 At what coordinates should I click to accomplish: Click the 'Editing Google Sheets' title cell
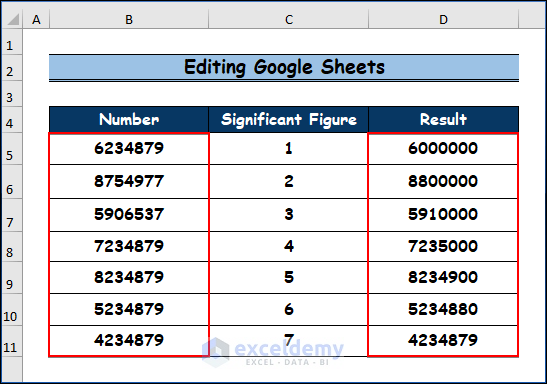tap(284, 68)
